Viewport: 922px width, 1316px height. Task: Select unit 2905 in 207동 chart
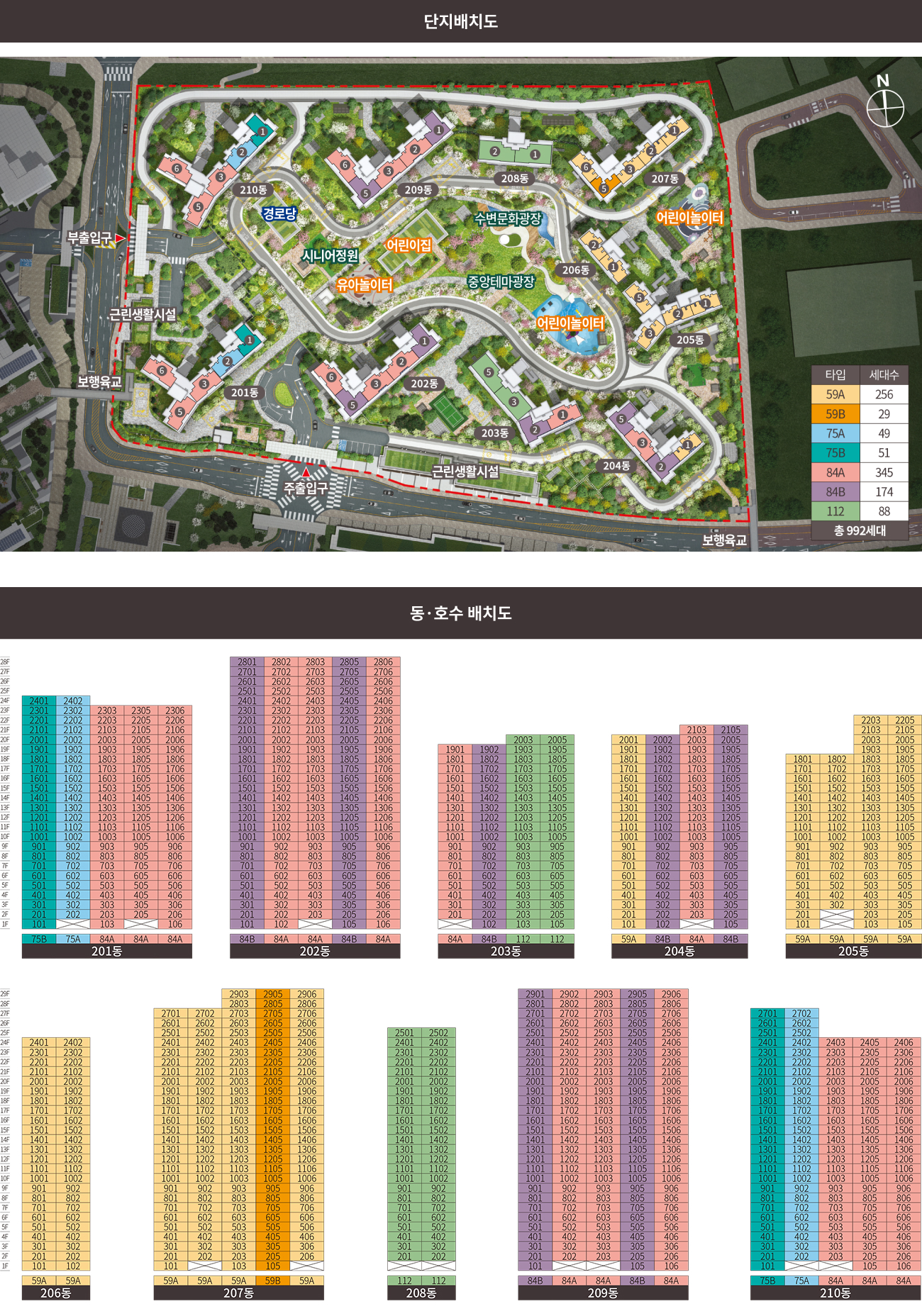(273, 994)
